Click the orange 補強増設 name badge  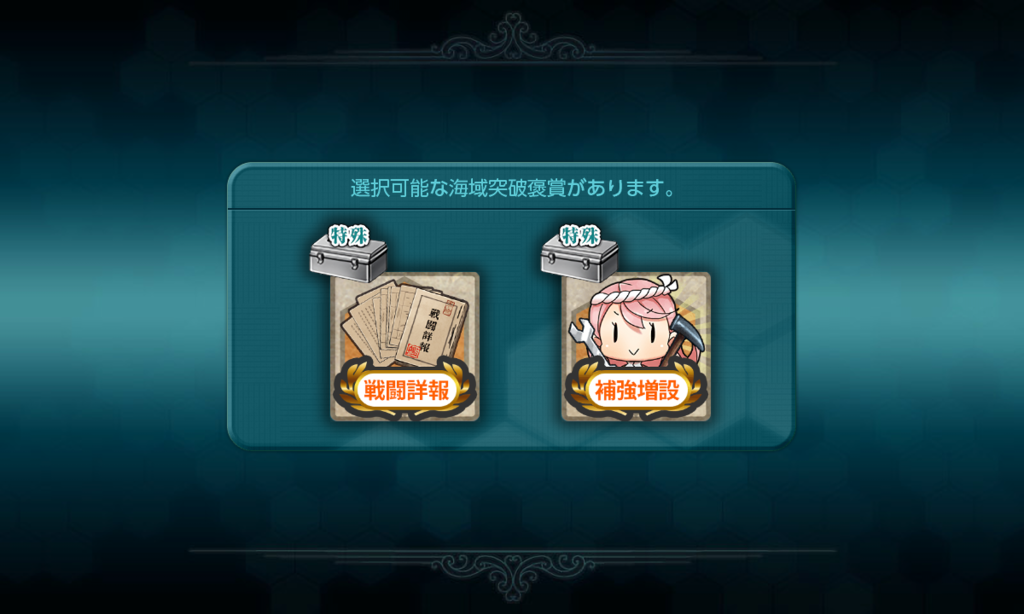point(637,391)
